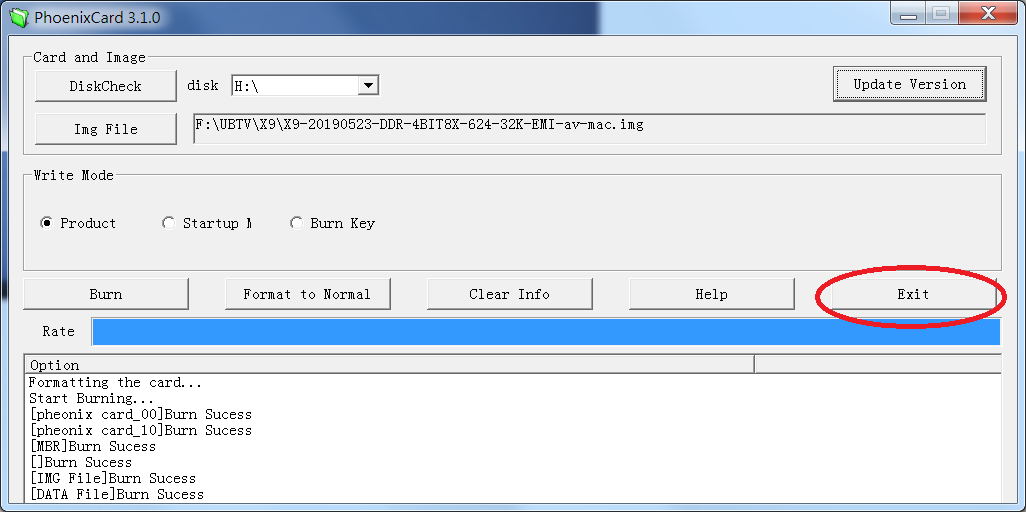Viewport: 1026px width, 512px height.
Task: Select '[pheonix card_10]Burn Sucess' log entry
Action: pos(140,430)
